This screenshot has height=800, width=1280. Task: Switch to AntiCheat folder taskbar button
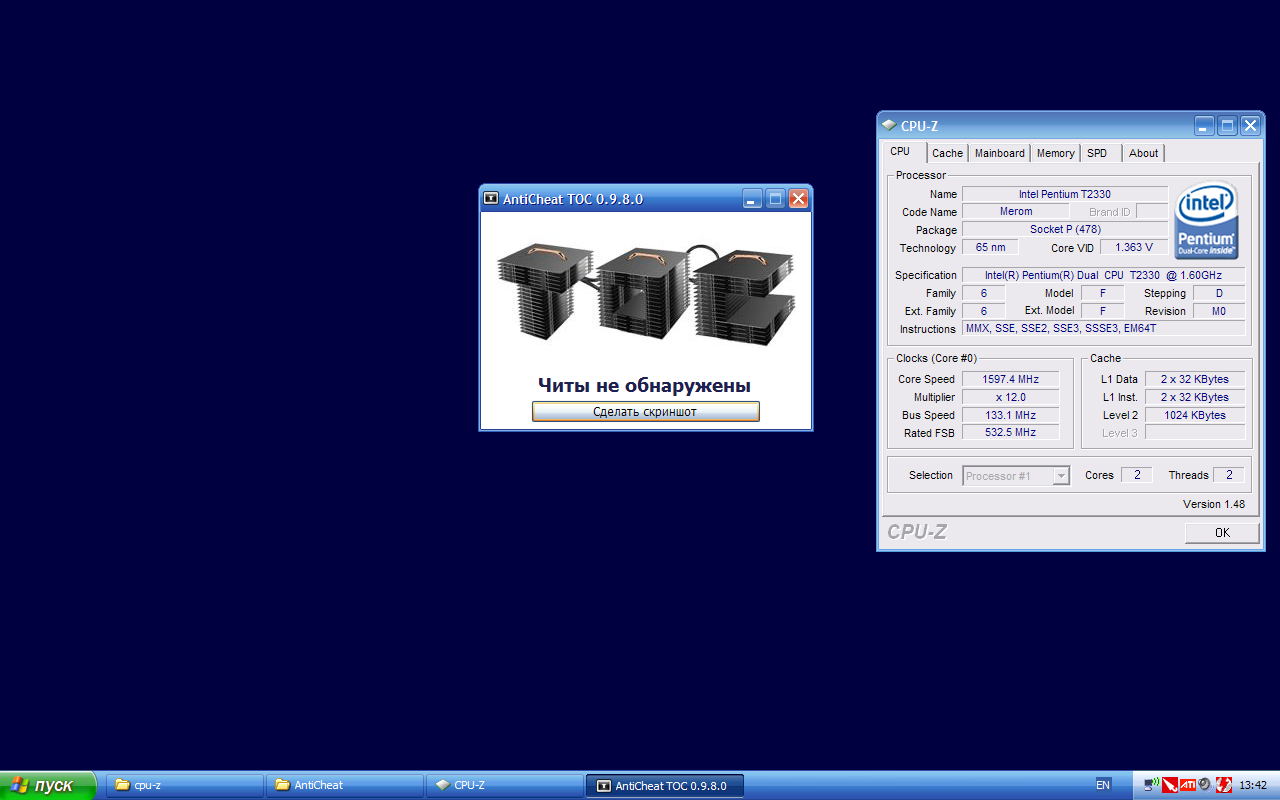click(345, 785)
